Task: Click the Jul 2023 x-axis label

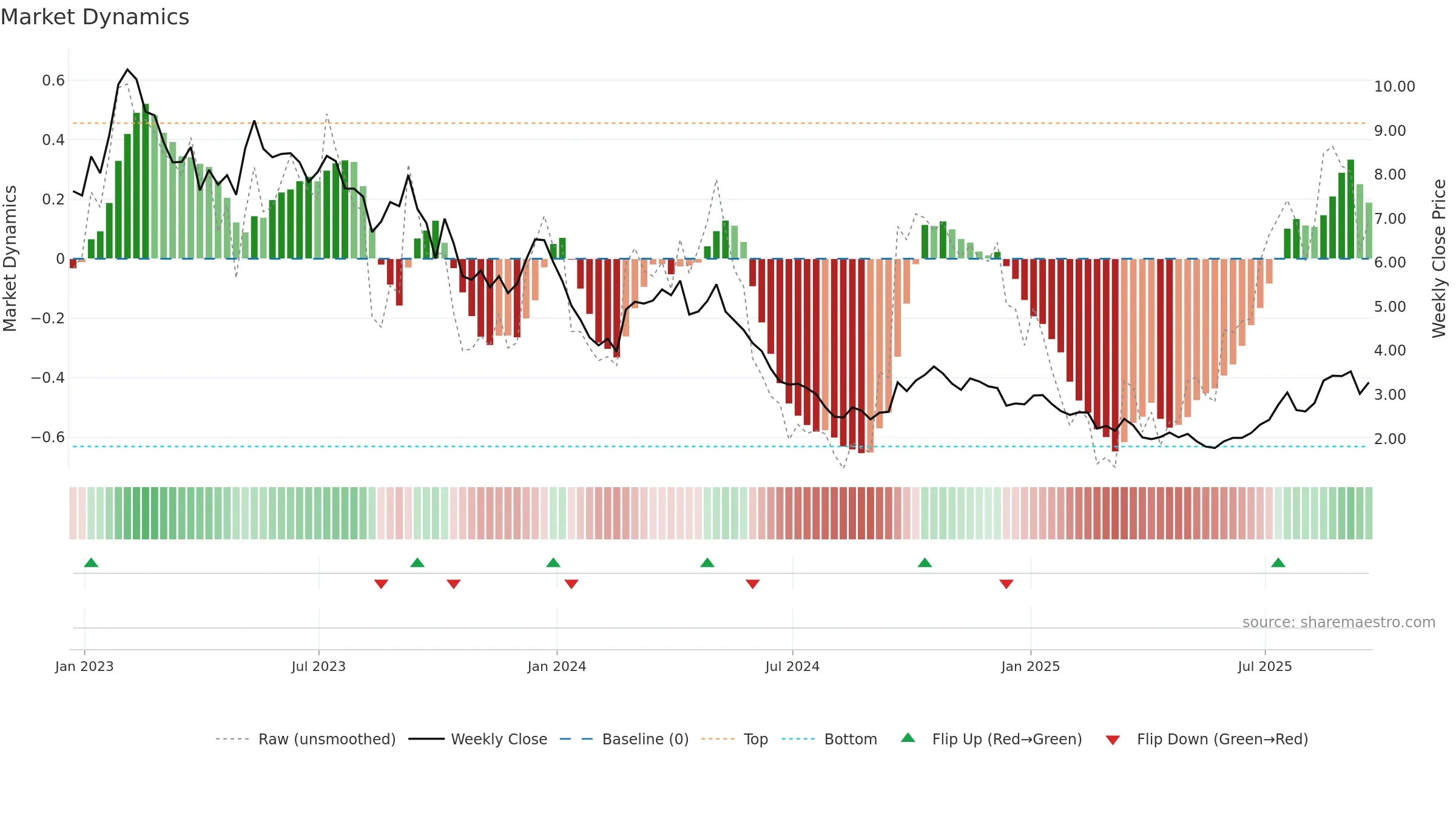Action: 318,666
